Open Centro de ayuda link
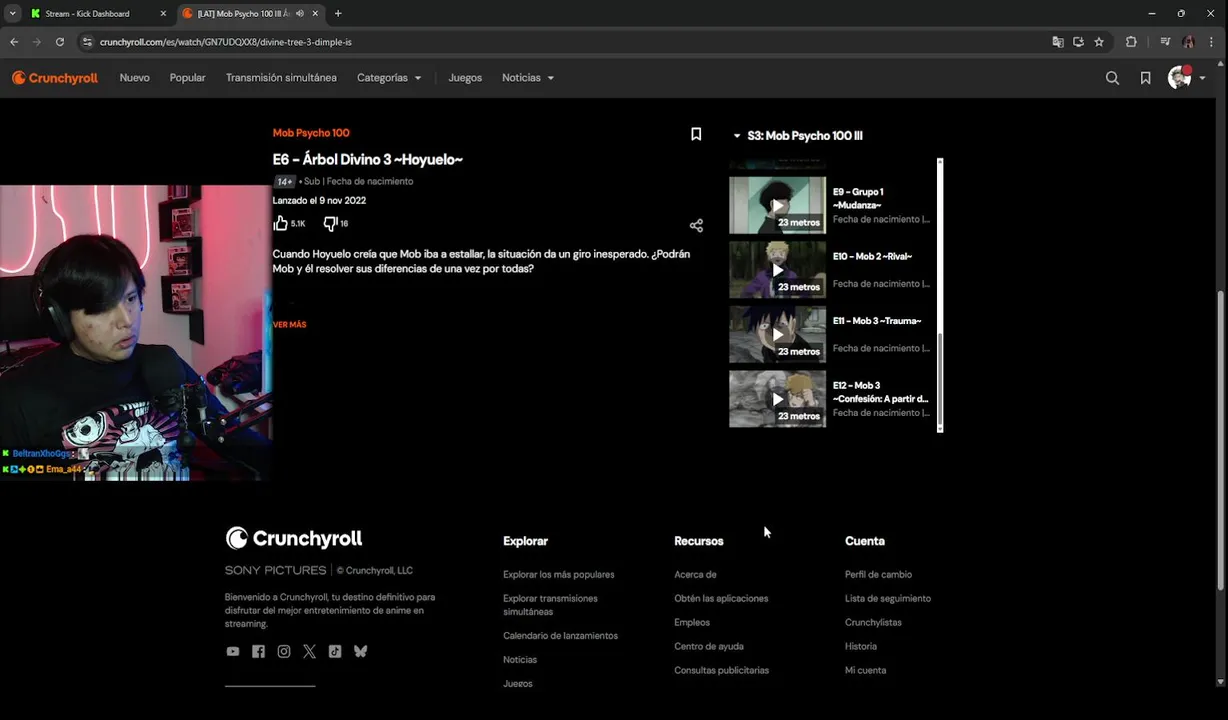Screen dimensions: 1228x720 [x=709, y=647]
